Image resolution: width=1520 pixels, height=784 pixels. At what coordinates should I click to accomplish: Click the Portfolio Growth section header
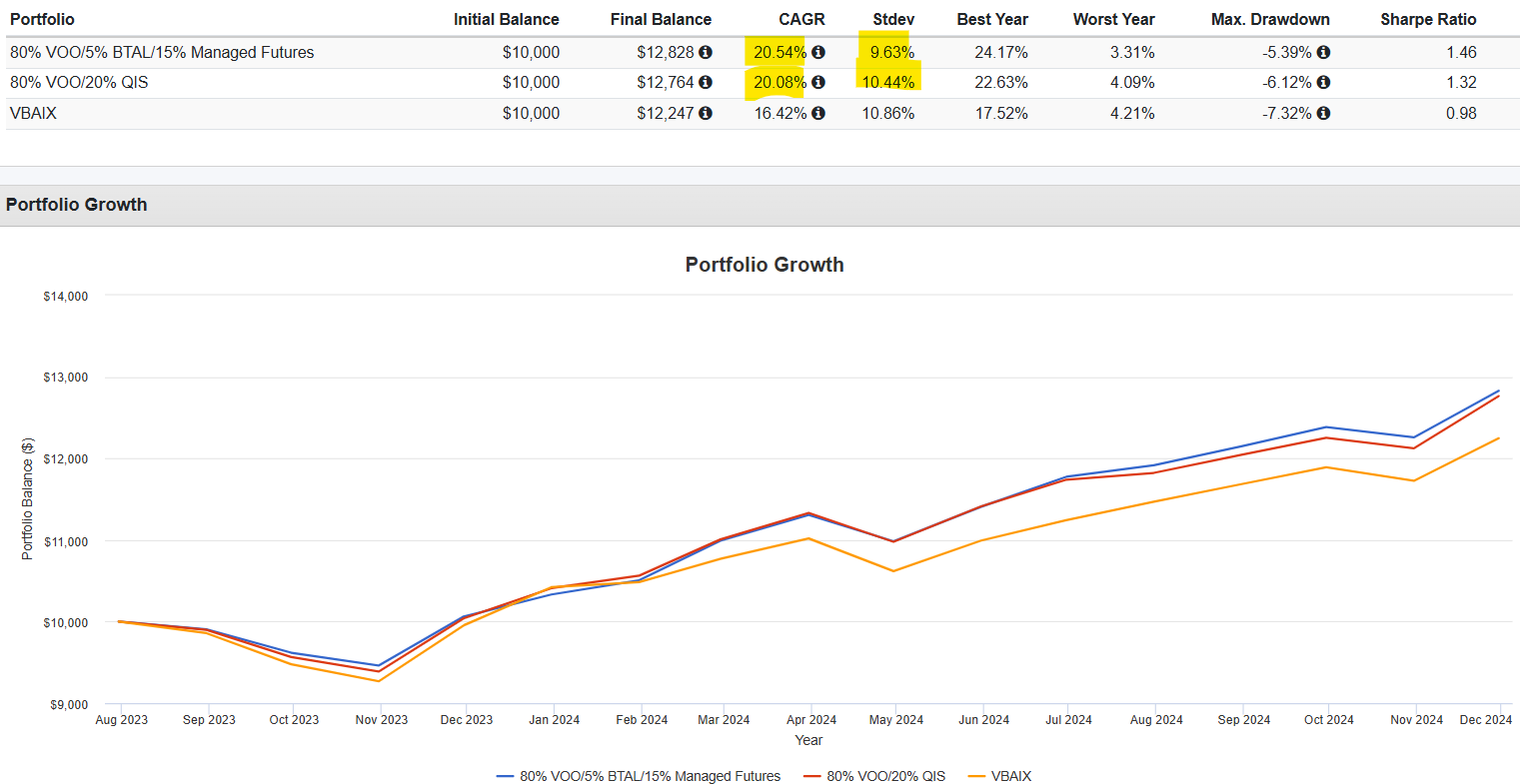(76, 205)
